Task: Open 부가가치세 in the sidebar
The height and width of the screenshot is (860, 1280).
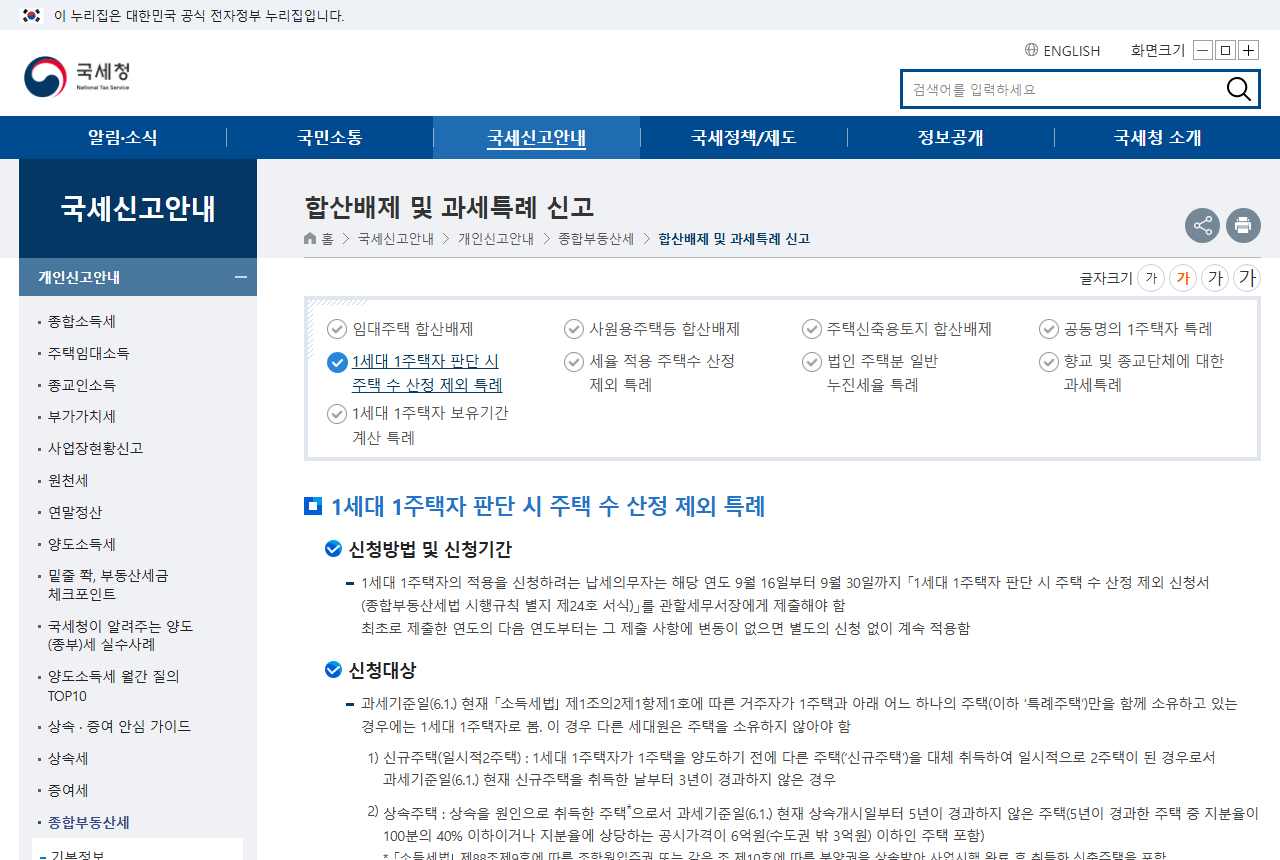Action: click(82, 416)
